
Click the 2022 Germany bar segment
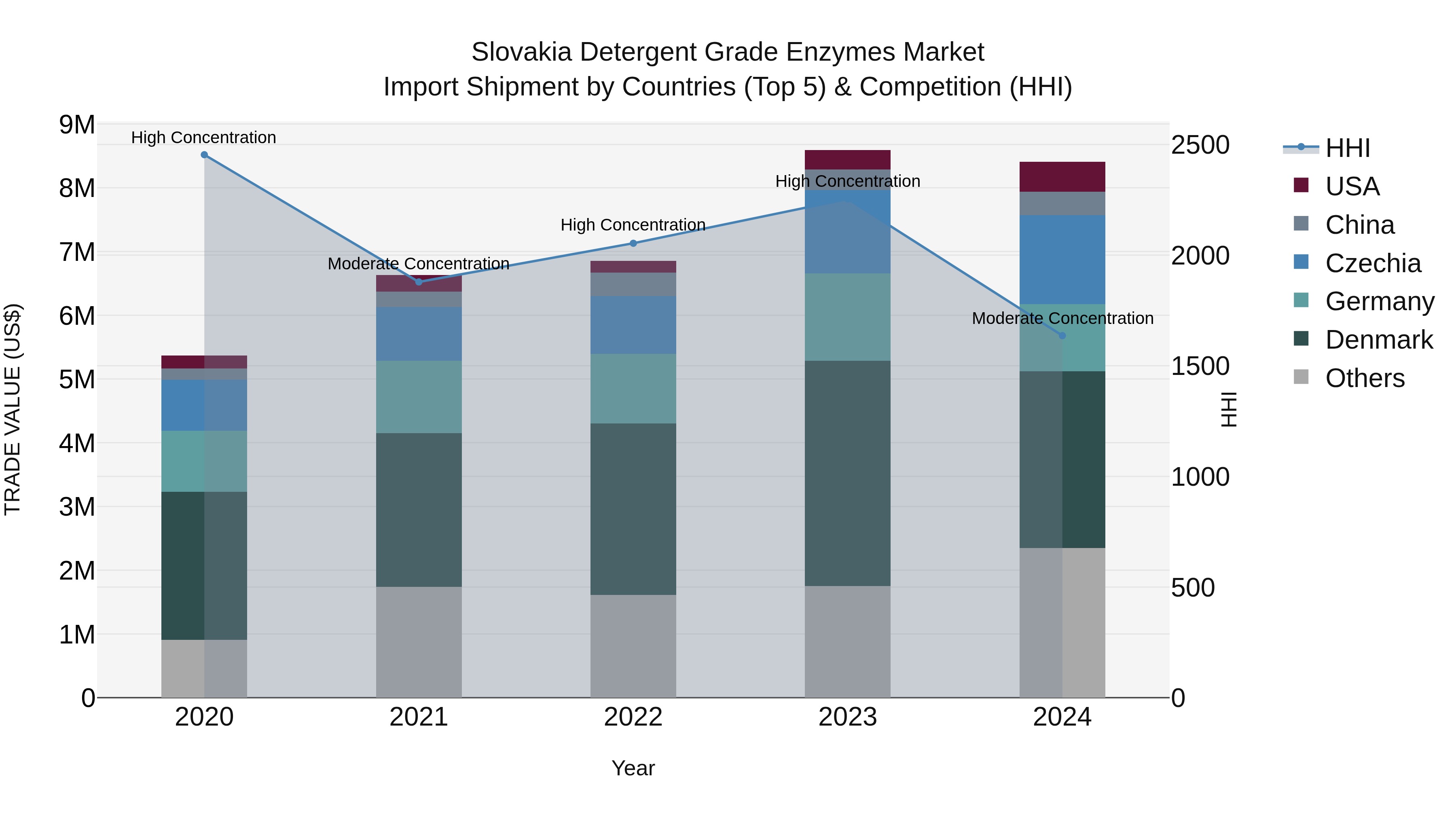pos(633,389)
